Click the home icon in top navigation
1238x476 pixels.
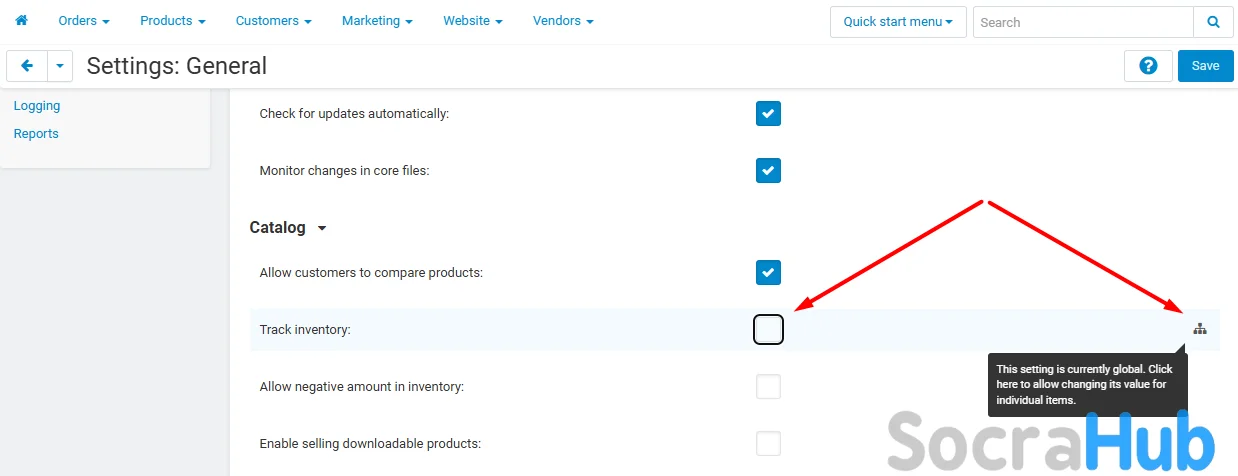pyautogui.click(x=21, y=21)
